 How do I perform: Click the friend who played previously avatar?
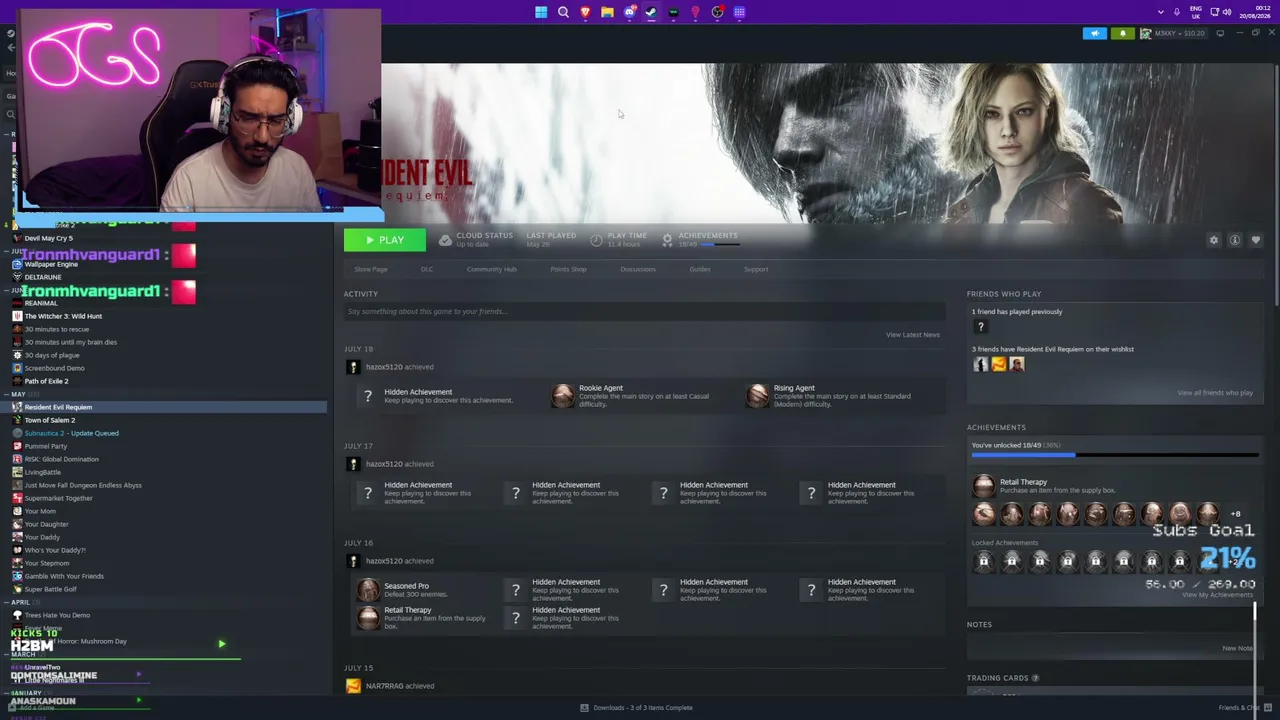[x=981, y=327]
